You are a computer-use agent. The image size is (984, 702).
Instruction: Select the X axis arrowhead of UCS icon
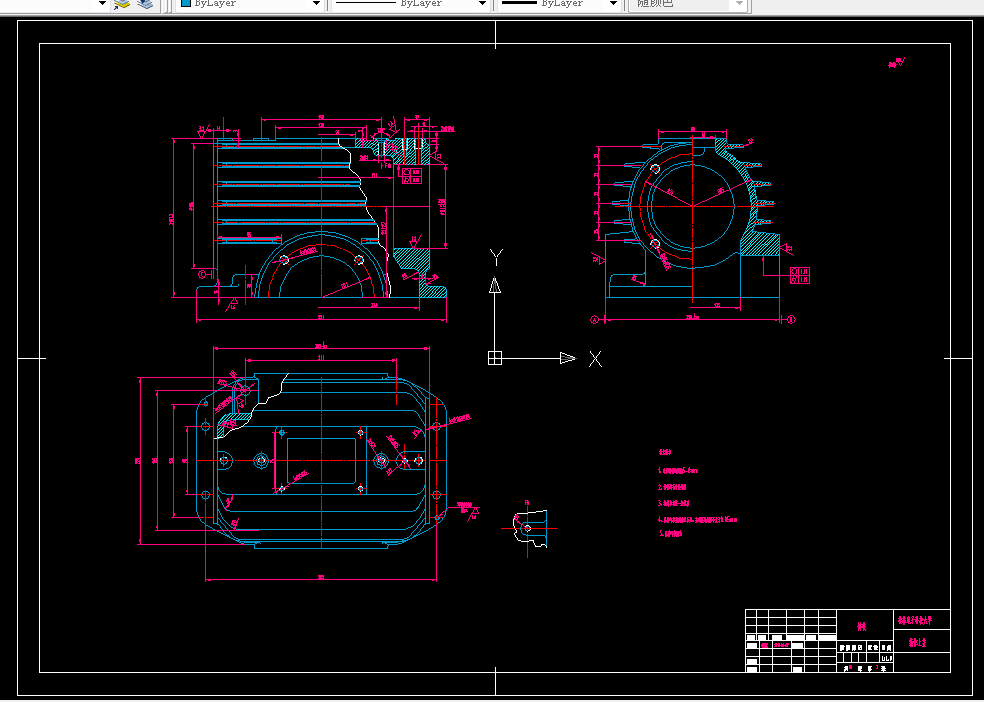click(x=568, y=358)
